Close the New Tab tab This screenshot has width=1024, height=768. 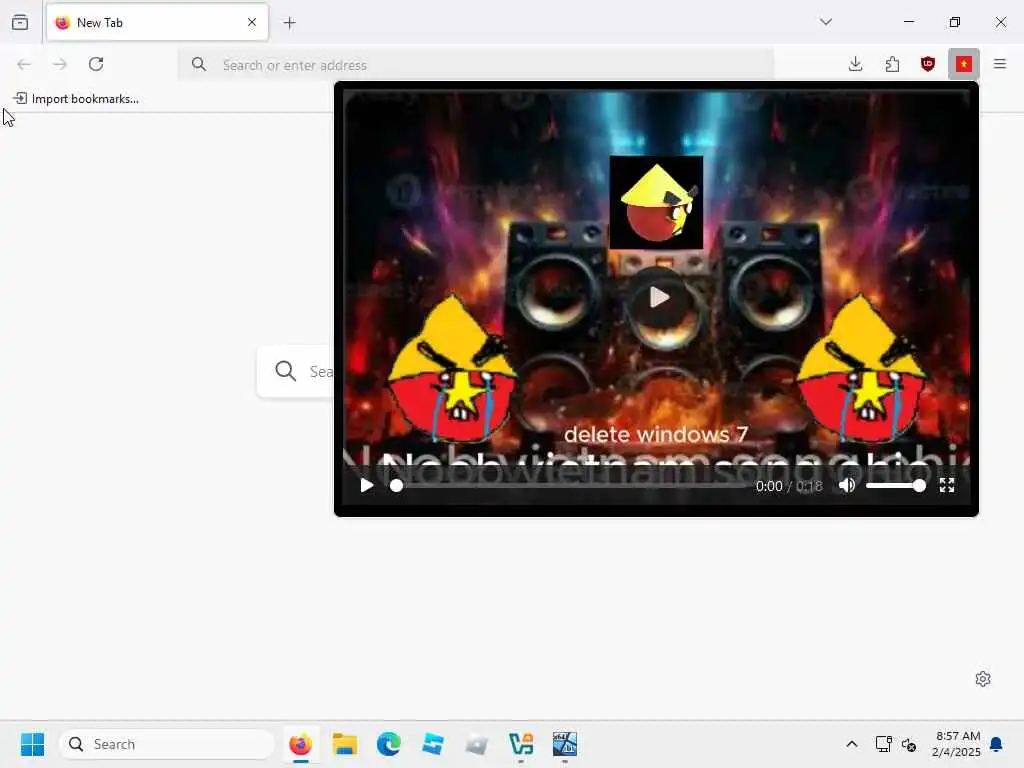252,22
